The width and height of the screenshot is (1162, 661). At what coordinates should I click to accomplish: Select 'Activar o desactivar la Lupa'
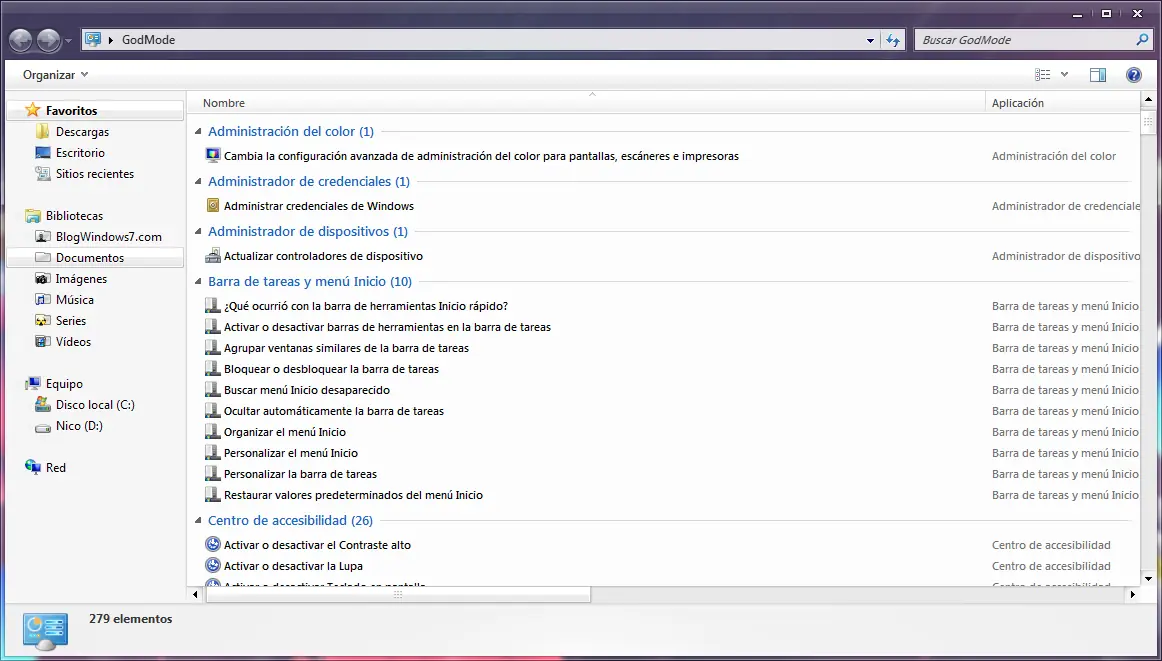[x=293, y=566]
